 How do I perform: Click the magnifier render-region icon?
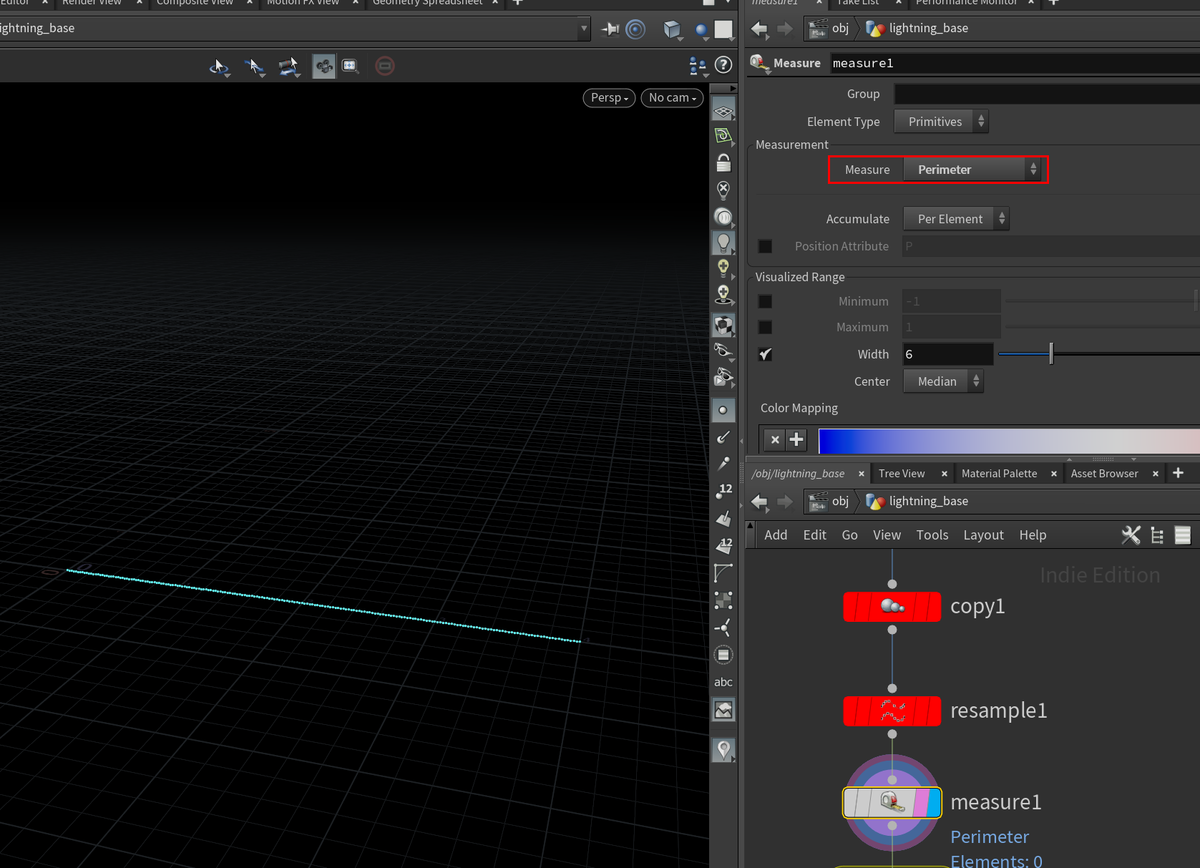(x=350, y=67)
